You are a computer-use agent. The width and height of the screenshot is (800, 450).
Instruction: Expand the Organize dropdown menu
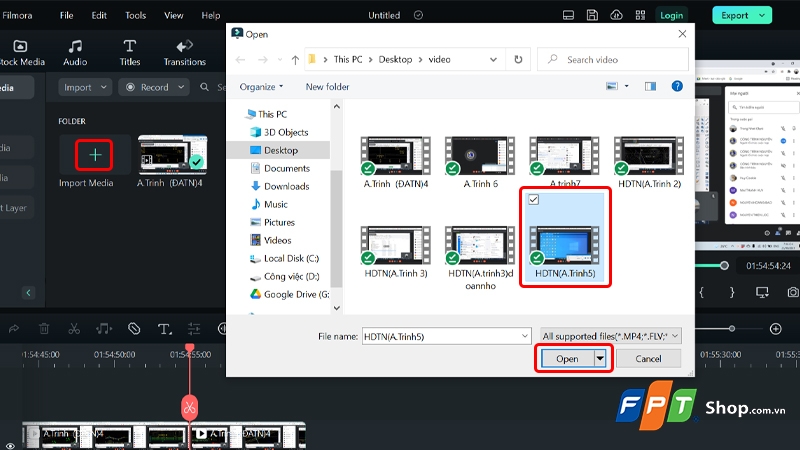coord(261,87)
